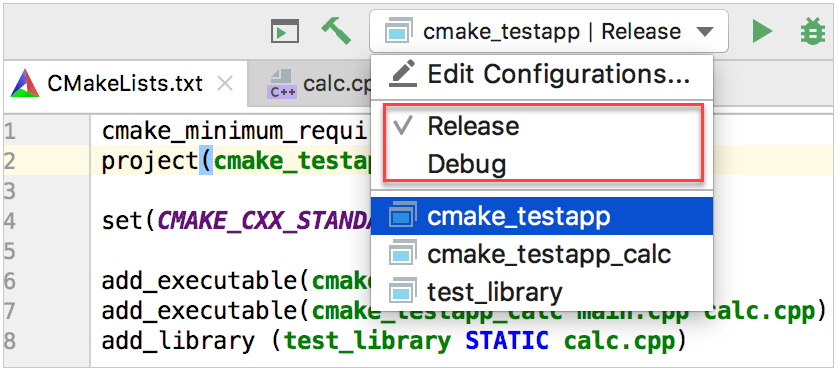
Task: Choose cmake_testapp_calc from the target list
Action: [x=542, y=254]
